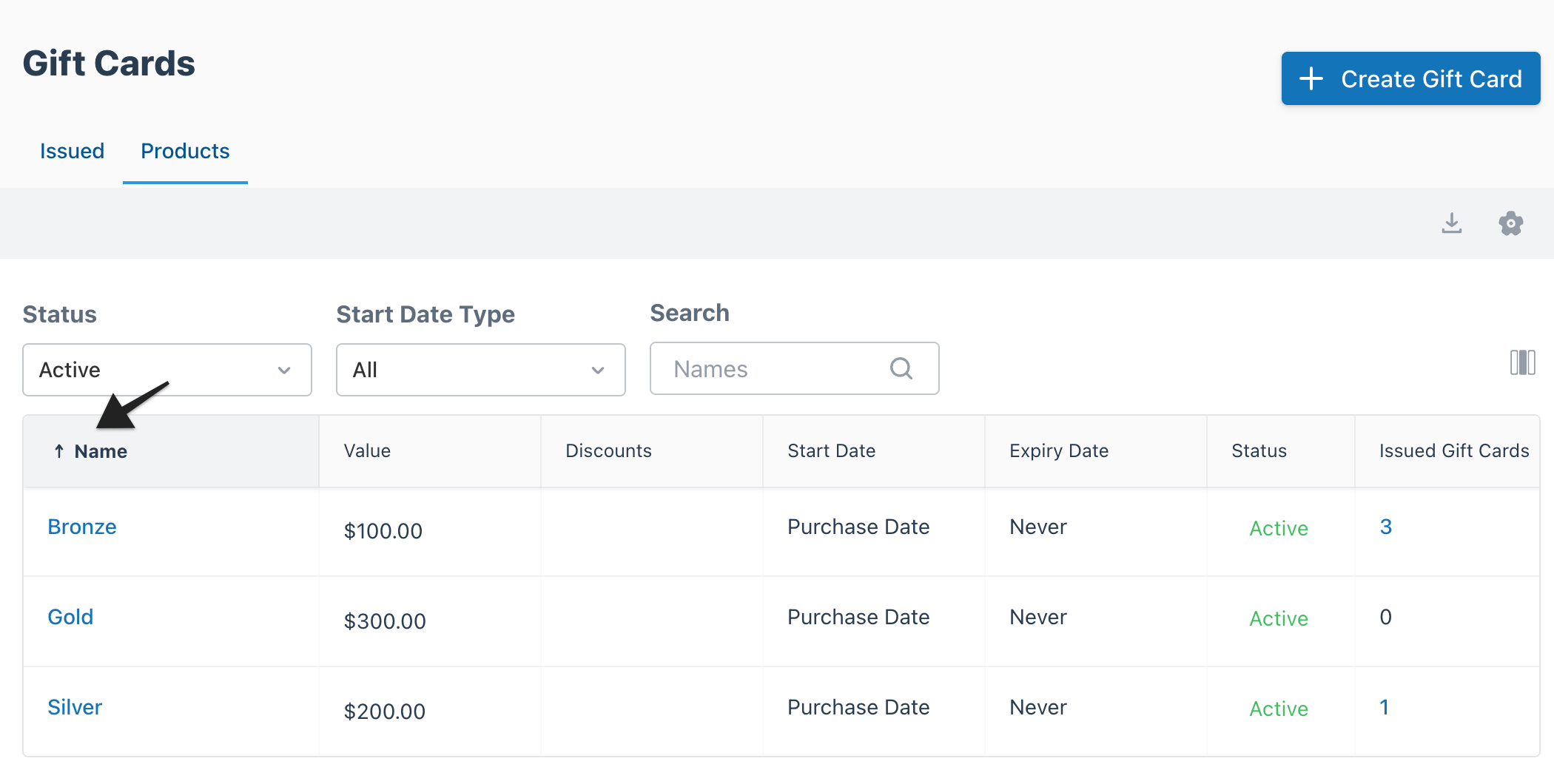Switch to the Issued tab

[72, 151]
